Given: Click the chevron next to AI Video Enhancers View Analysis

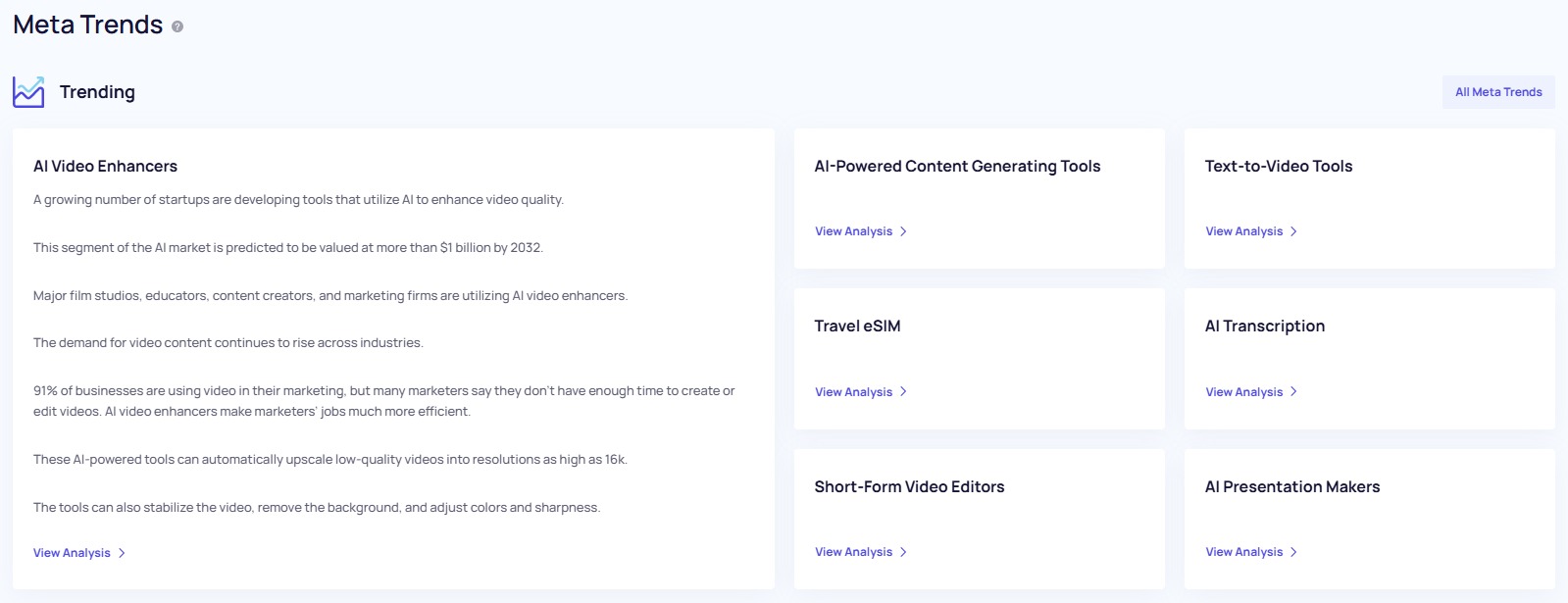Looking at the screenshot, I should (122, 553).
